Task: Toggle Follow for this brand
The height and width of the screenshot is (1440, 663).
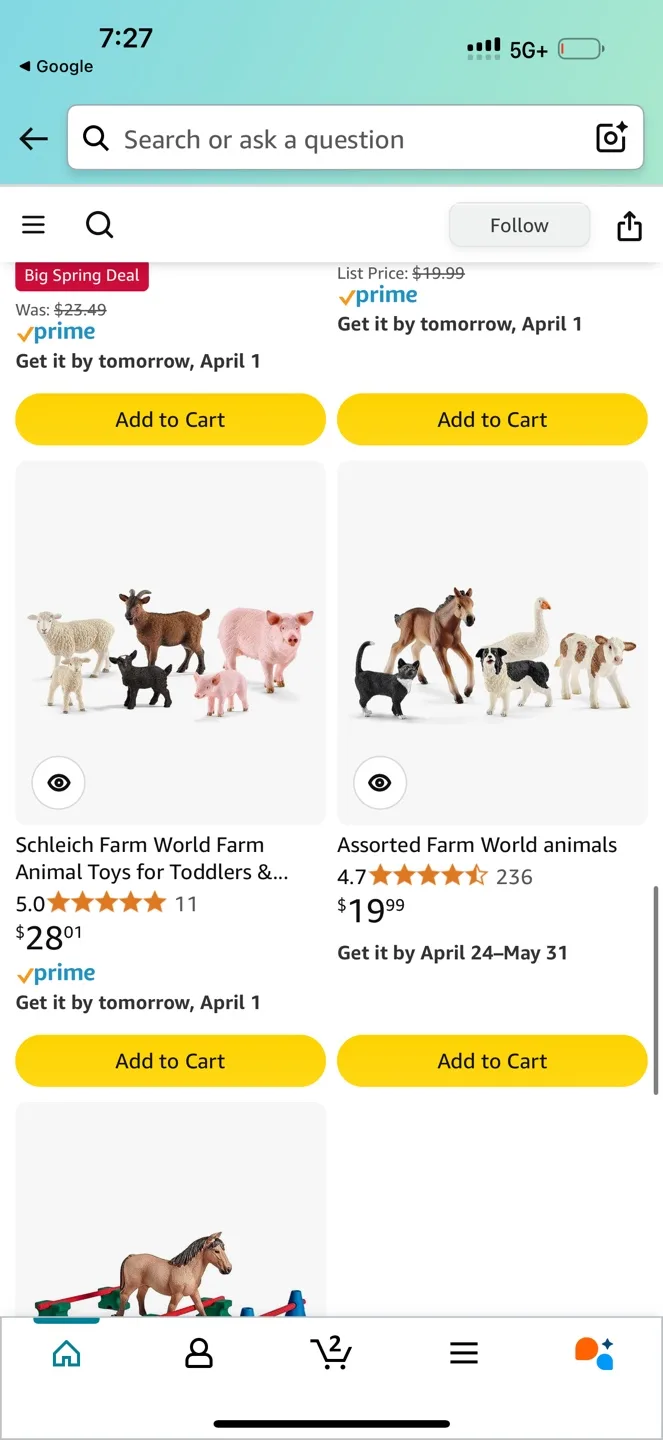Action: (519, 225)
